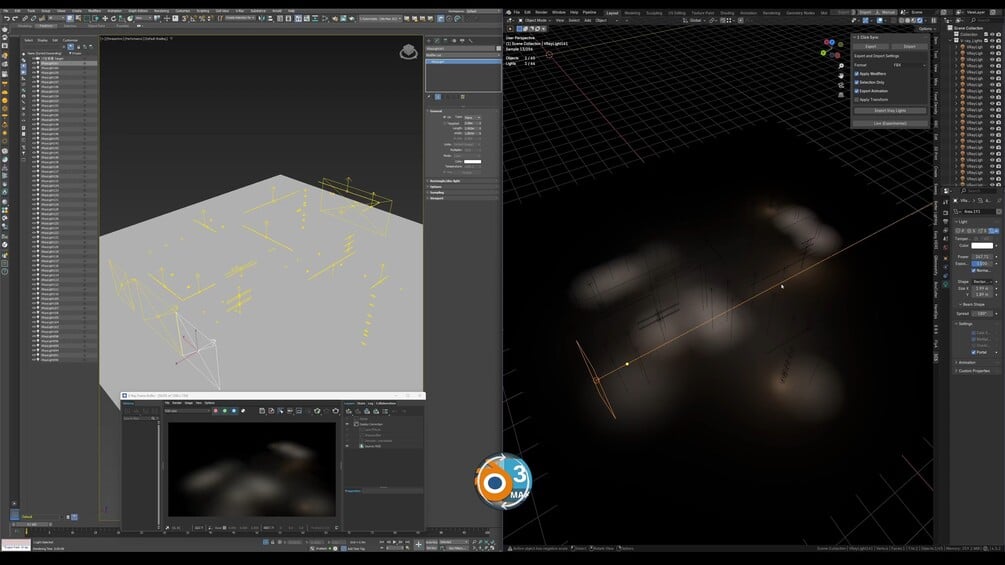This screenshot has height=565, width=1005.
Task: Click the trash icon below modifier stack
Action: tap(462, 97)
